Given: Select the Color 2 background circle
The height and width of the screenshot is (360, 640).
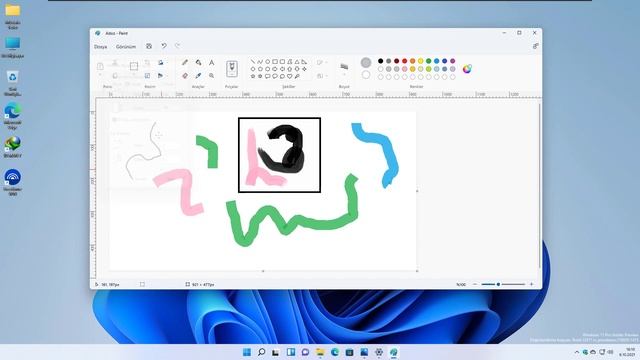Looking at the screenshot, I should pyautogui.click(x=366, y=75).
